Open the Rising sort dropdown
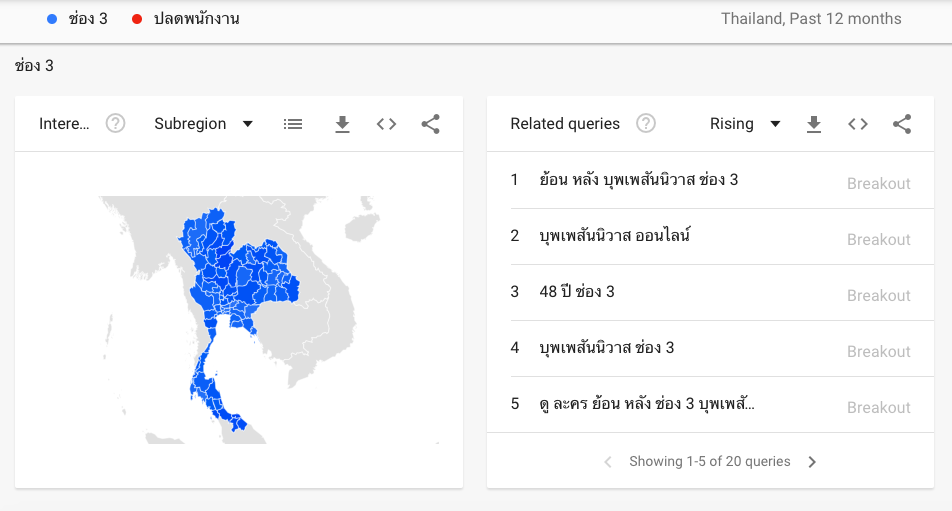 [745, 124]
